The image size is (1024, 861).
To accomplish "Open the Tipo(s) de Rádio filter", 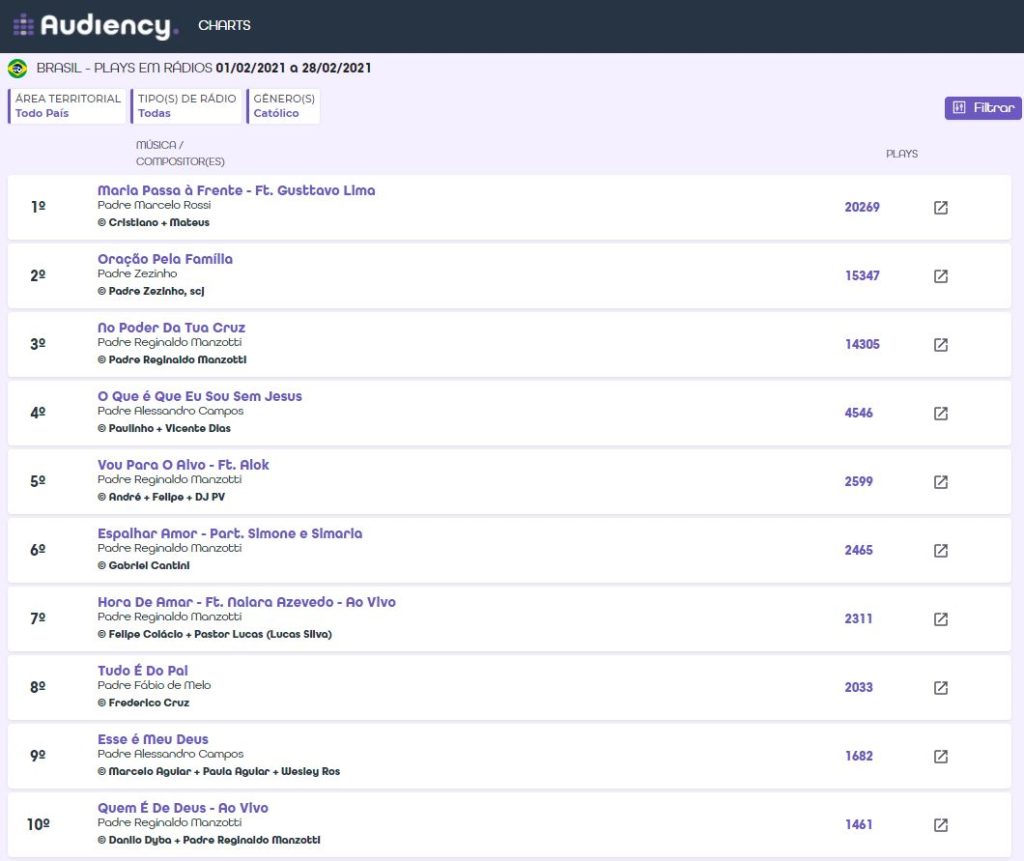I will 187,106.
